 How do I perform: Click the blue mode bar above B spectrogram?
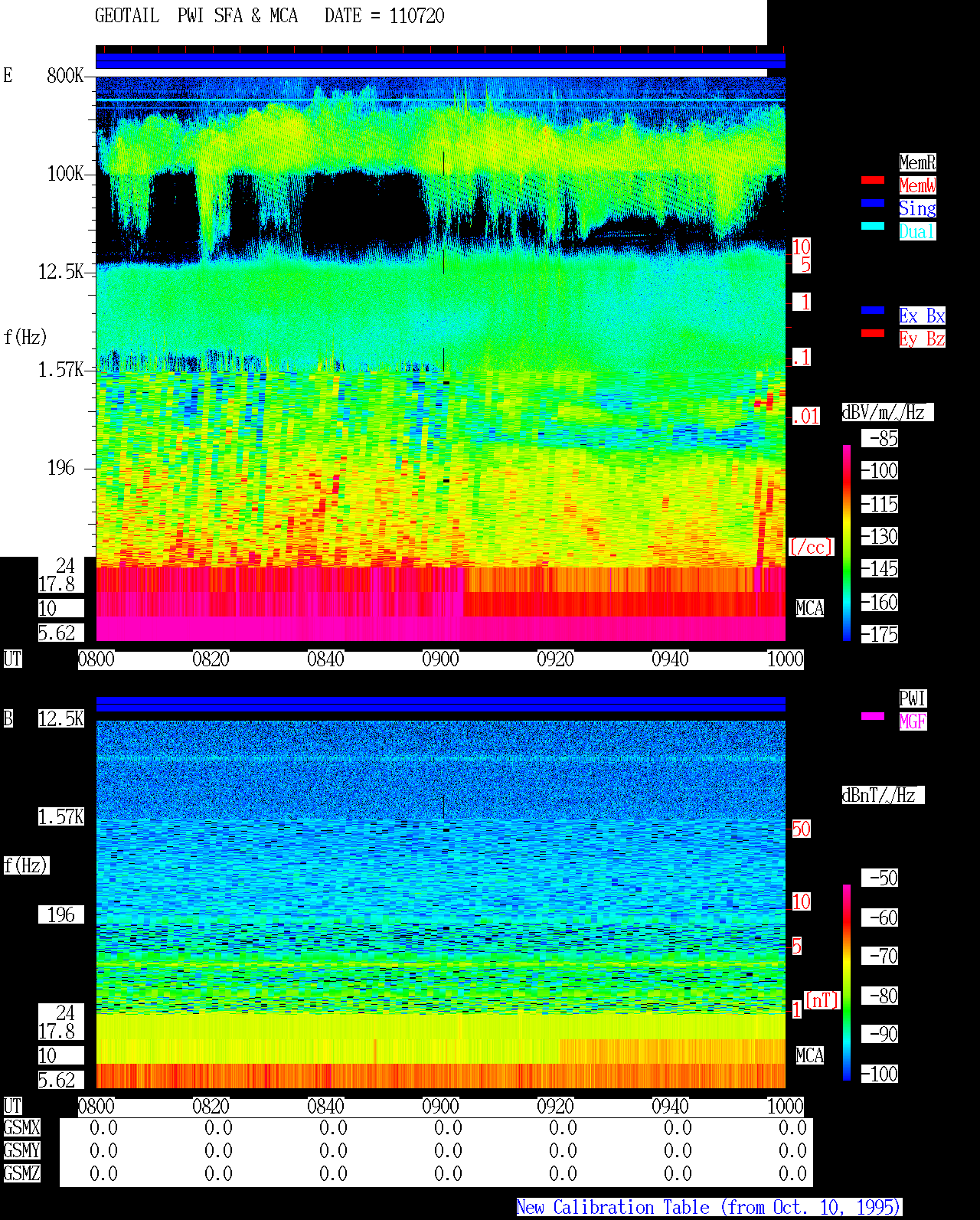[440, 705]
